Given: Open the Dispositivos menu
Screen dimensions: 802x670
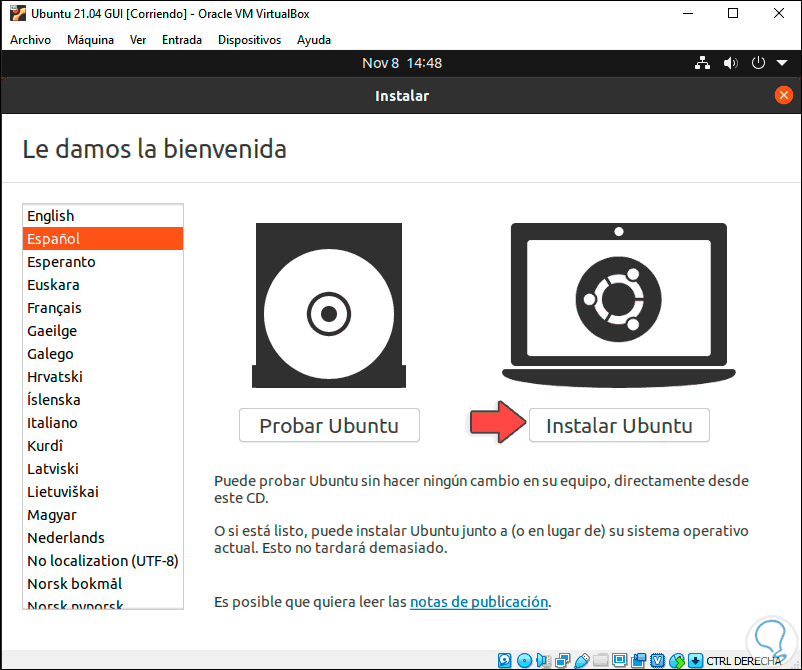Looking at the screenshot, I should click(x=249, y=40).
